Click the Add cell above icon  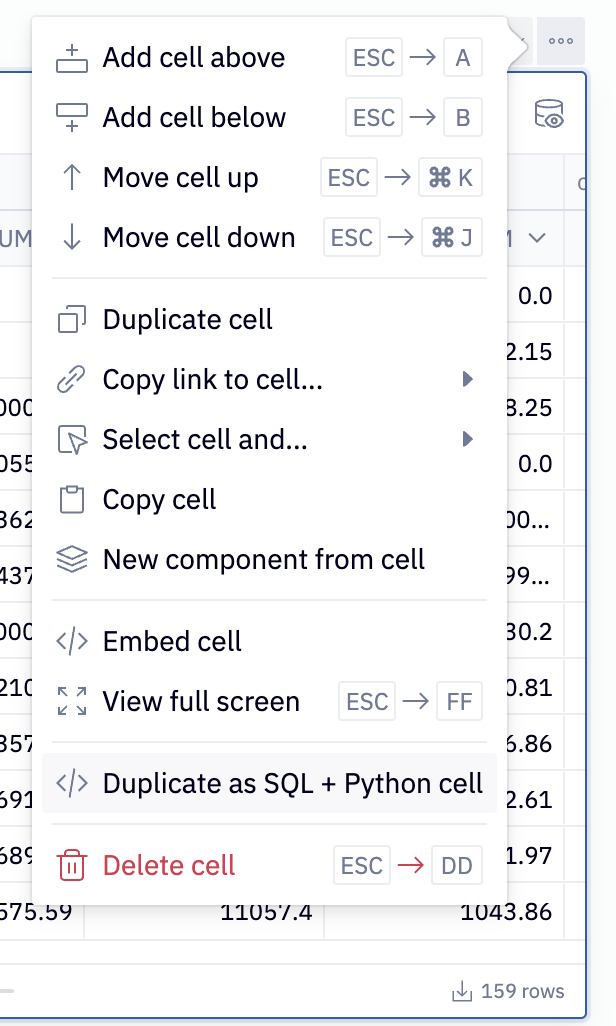click(72, 58)
